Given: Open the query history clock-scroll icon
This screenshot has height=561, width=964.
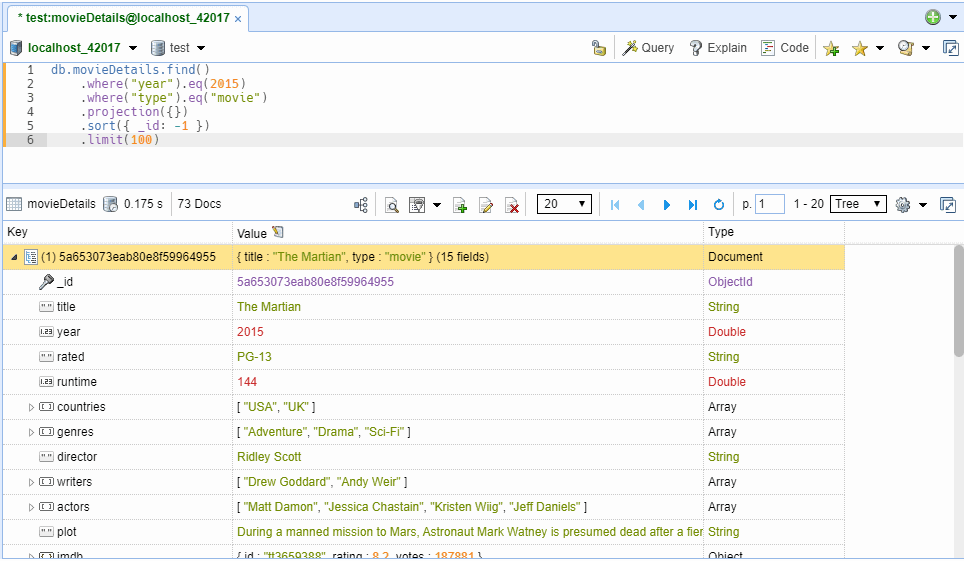Looking at the screenshot, I should (x=905, y=48).
